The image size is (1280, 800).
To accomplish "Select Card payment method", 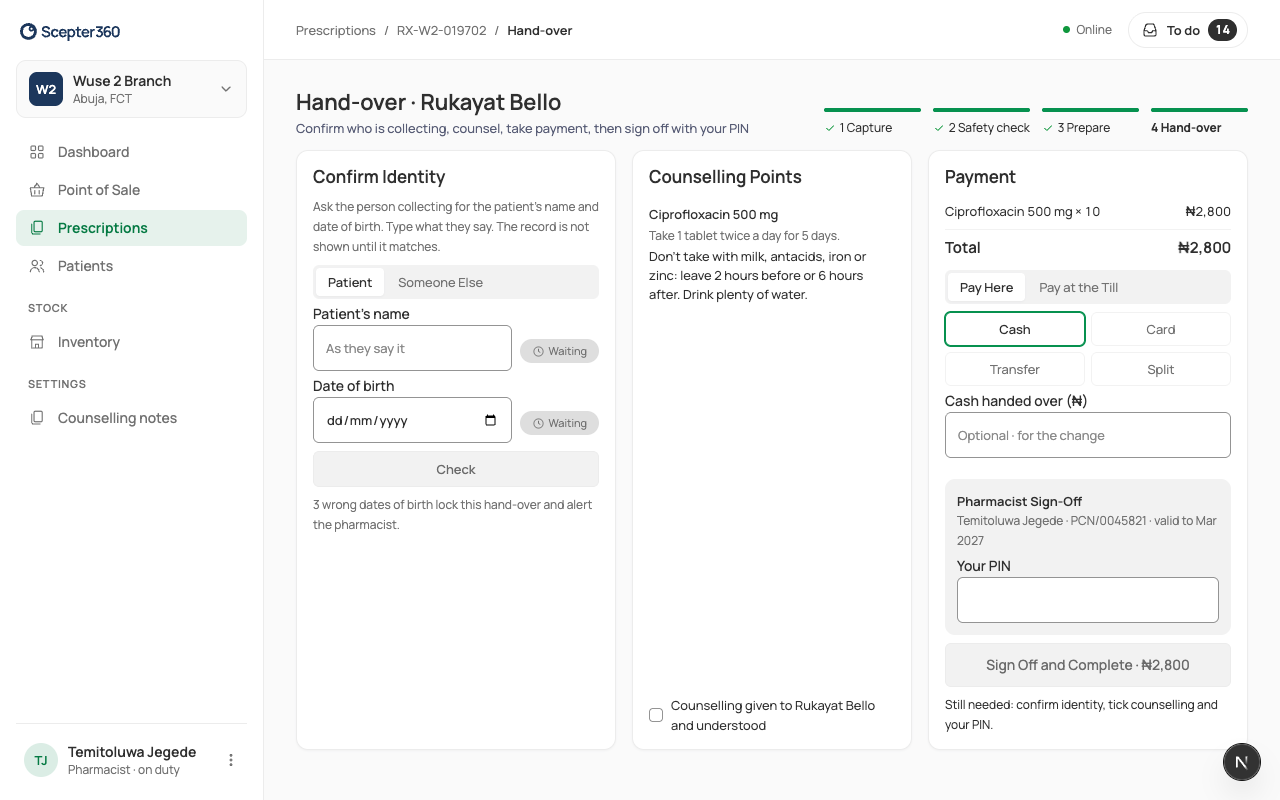I will pos(1161,329).
